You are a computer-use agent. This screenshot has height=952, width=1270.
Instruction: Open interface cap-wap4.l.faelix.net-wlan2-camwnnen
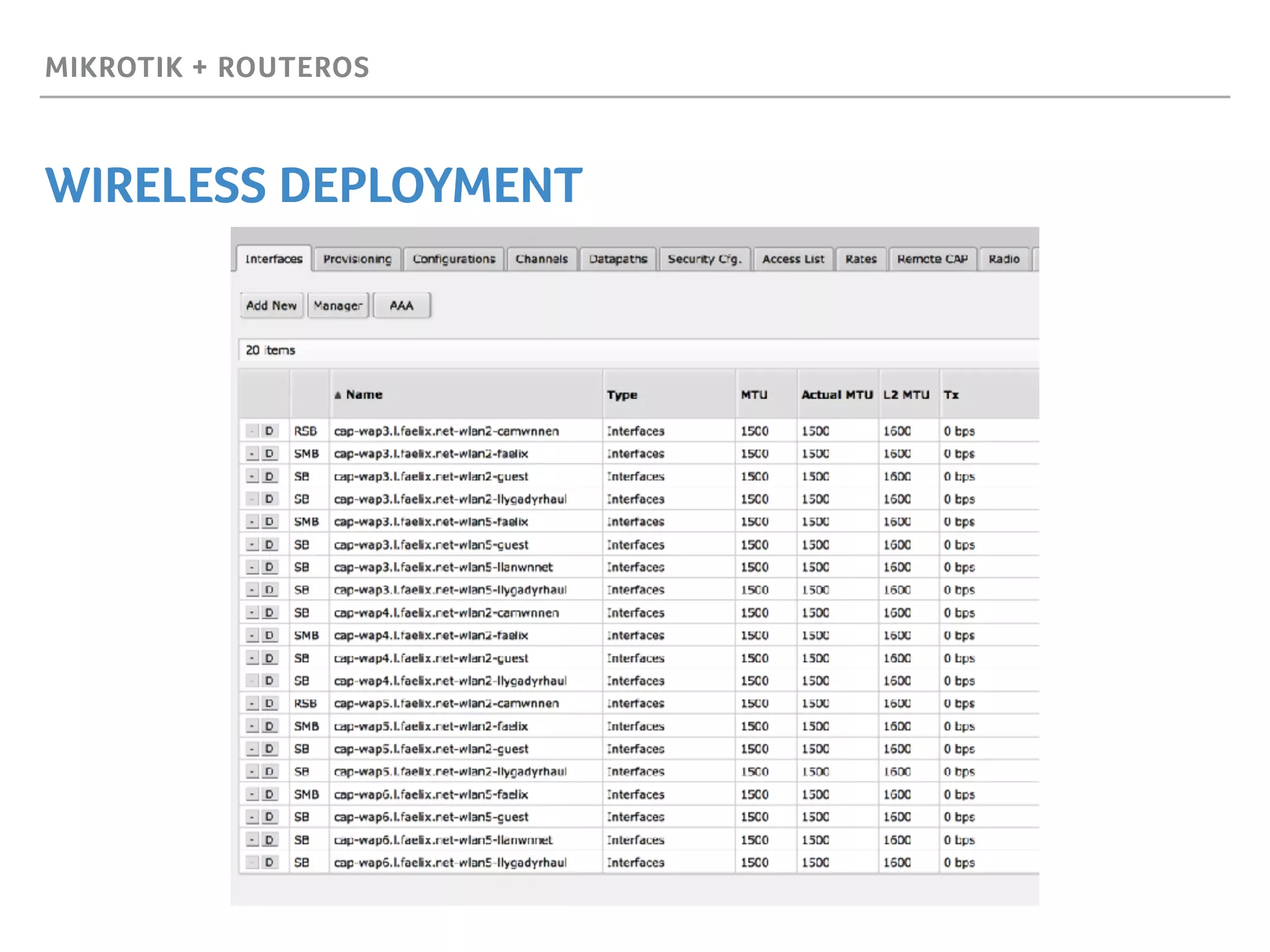446,613
